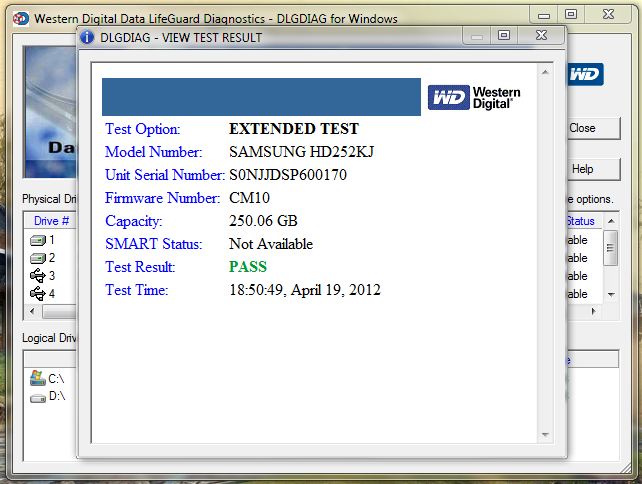The image size is (642, 484).
Task: Click the physical drive list scroll right arrow
Action: (593, 311)
